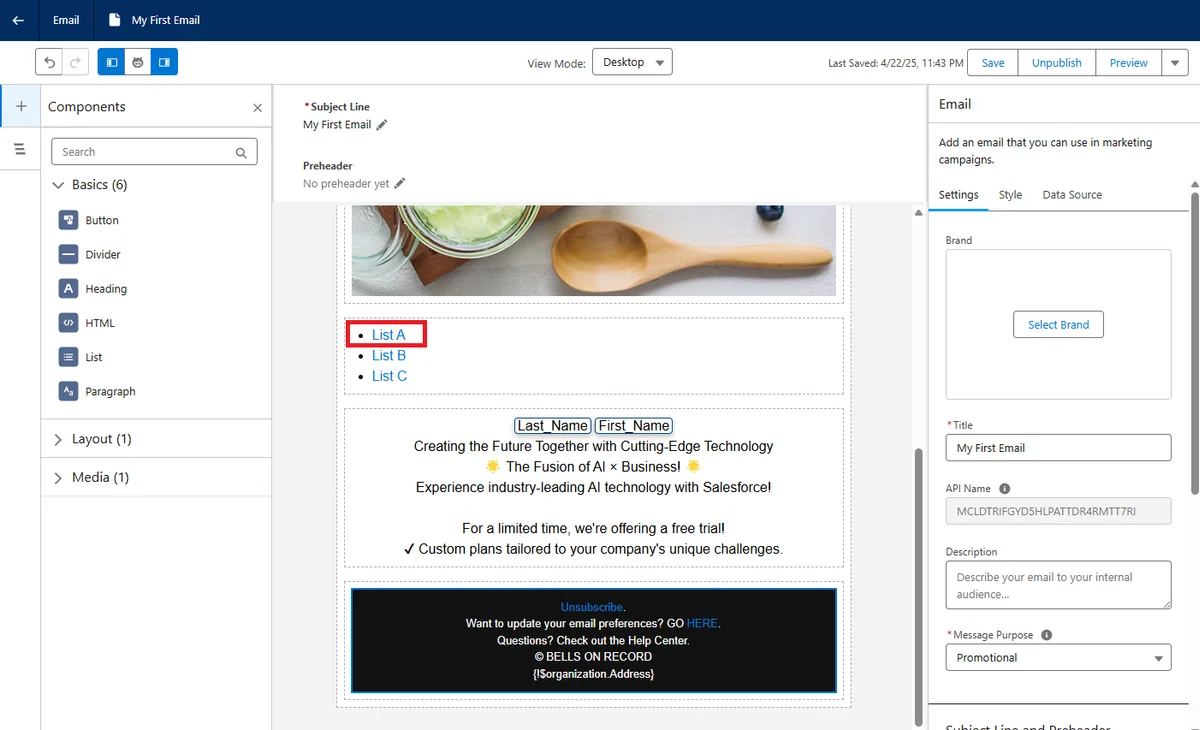This screenshot has height=730, width=1200.
Task: Click into the Title input field
Action: pyautogui.click(x=1058, y=448)
